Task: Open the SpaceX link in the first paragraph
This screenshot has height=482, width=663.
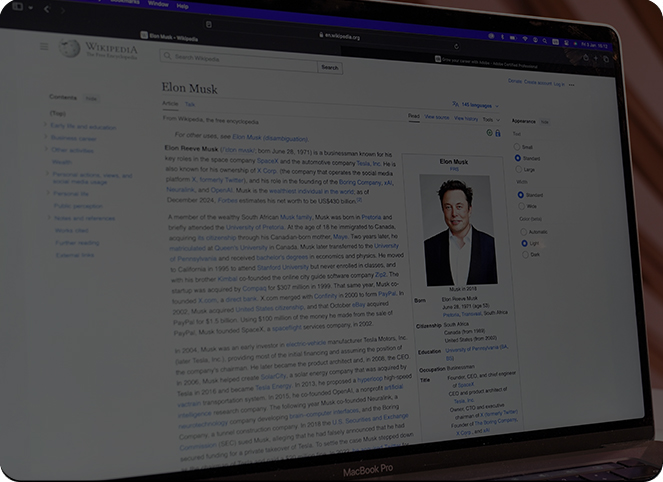Action: [x=268, y=161]
